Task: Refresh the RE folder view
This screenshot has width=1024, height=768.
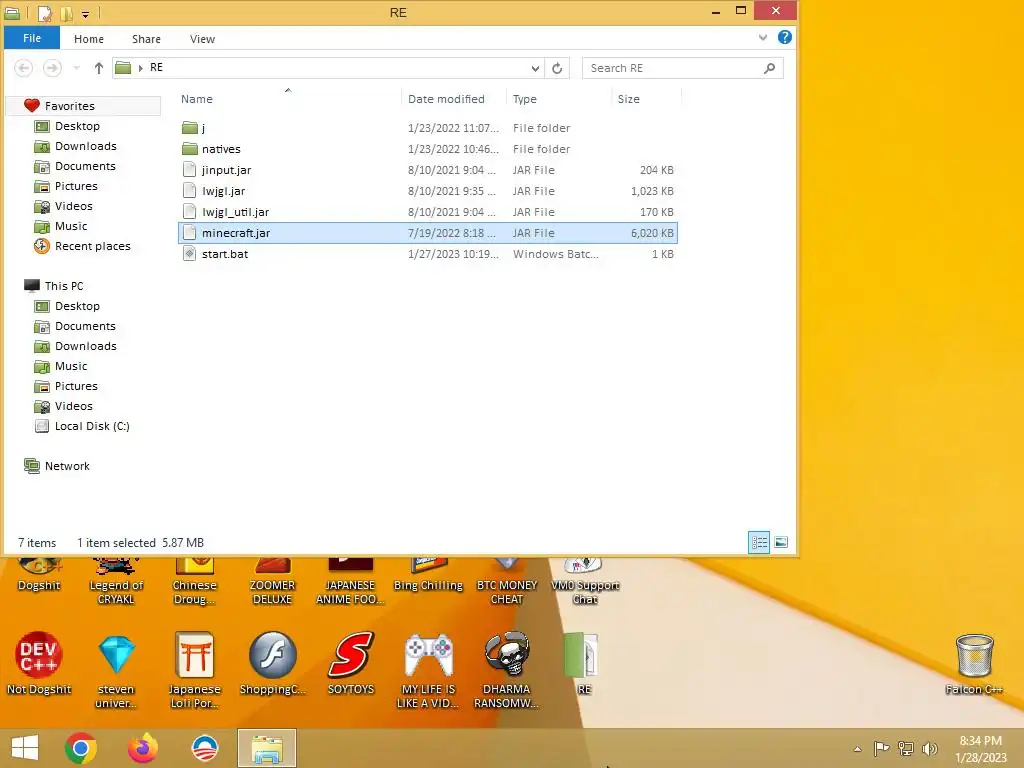Action: [x=557, y=68]
